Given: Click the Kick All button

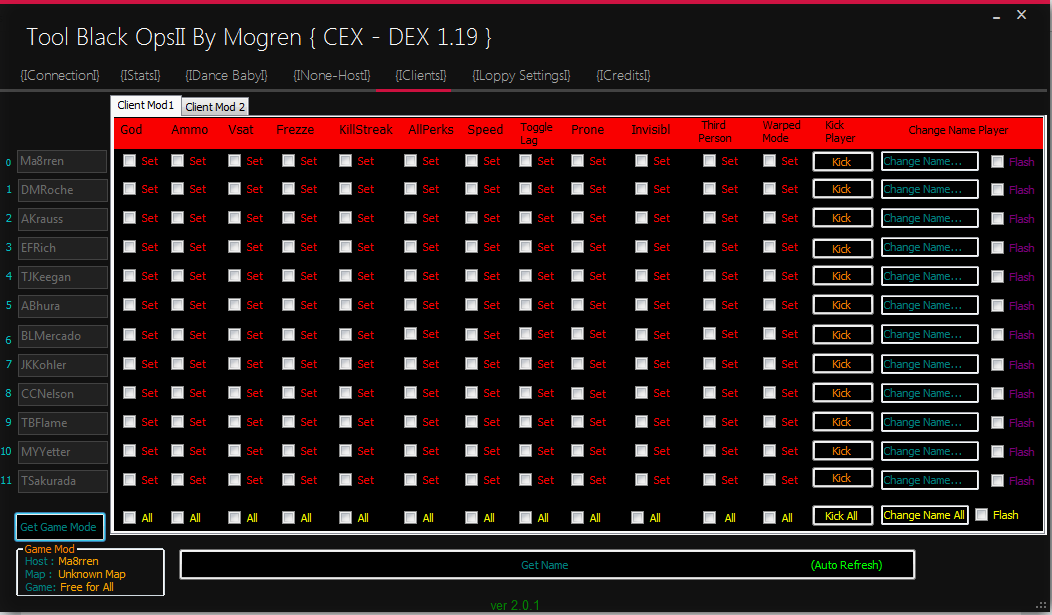Looking at the screenshot, I should pyautogui.click(x=843, y=516).
